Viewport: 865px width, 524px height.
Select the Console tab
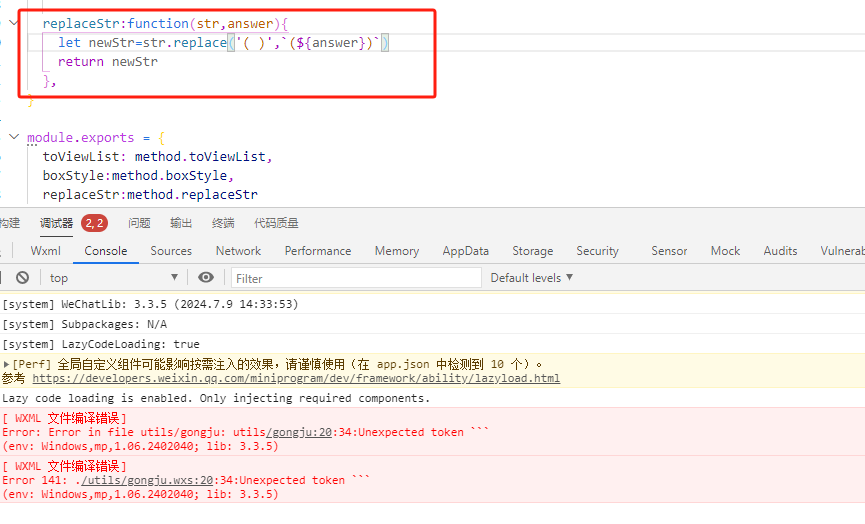click(x=106, y=251)
